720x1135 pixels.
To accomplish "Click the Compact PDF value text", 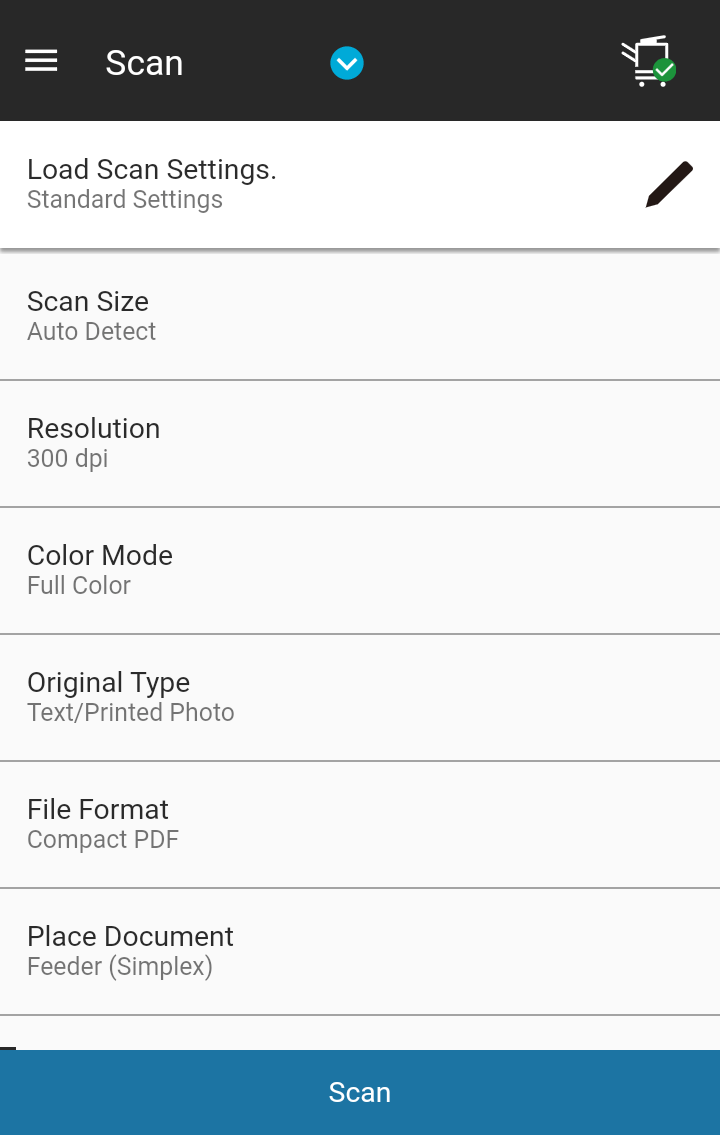I will click(x=103, y=840).
